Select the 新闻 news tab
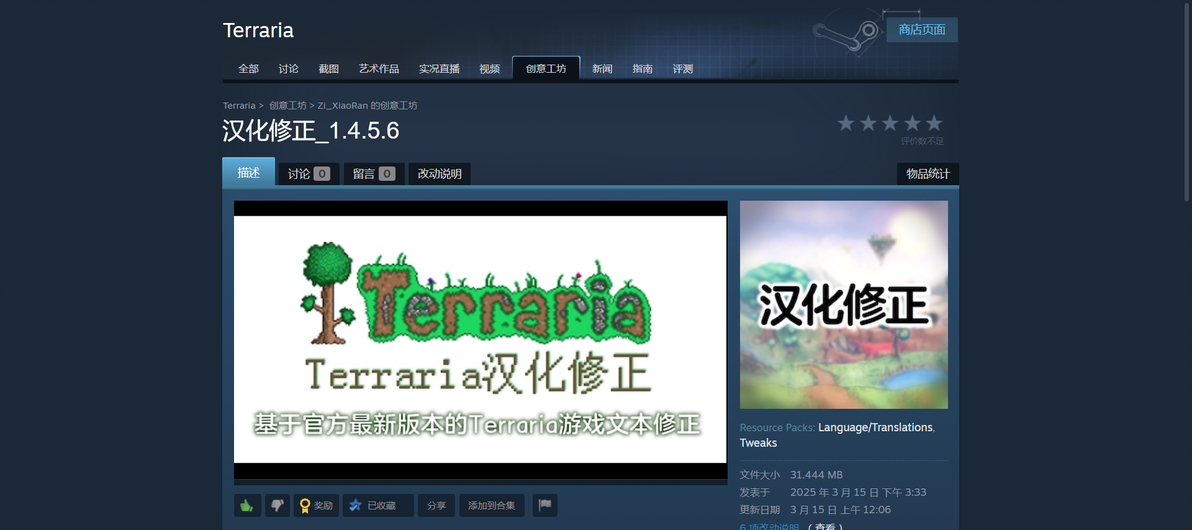 point(602,68)
